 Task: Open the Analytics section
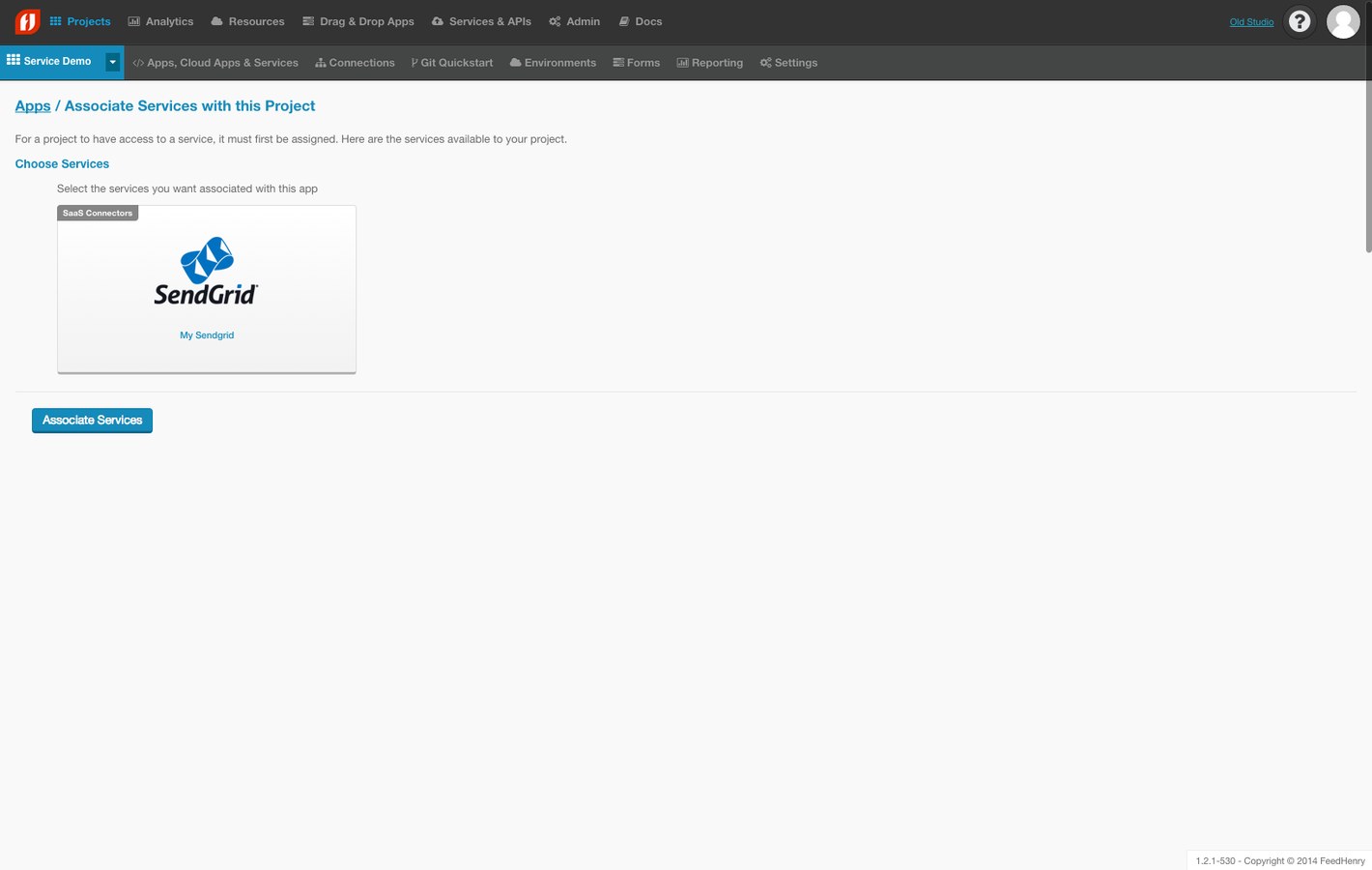coord(160,21)
